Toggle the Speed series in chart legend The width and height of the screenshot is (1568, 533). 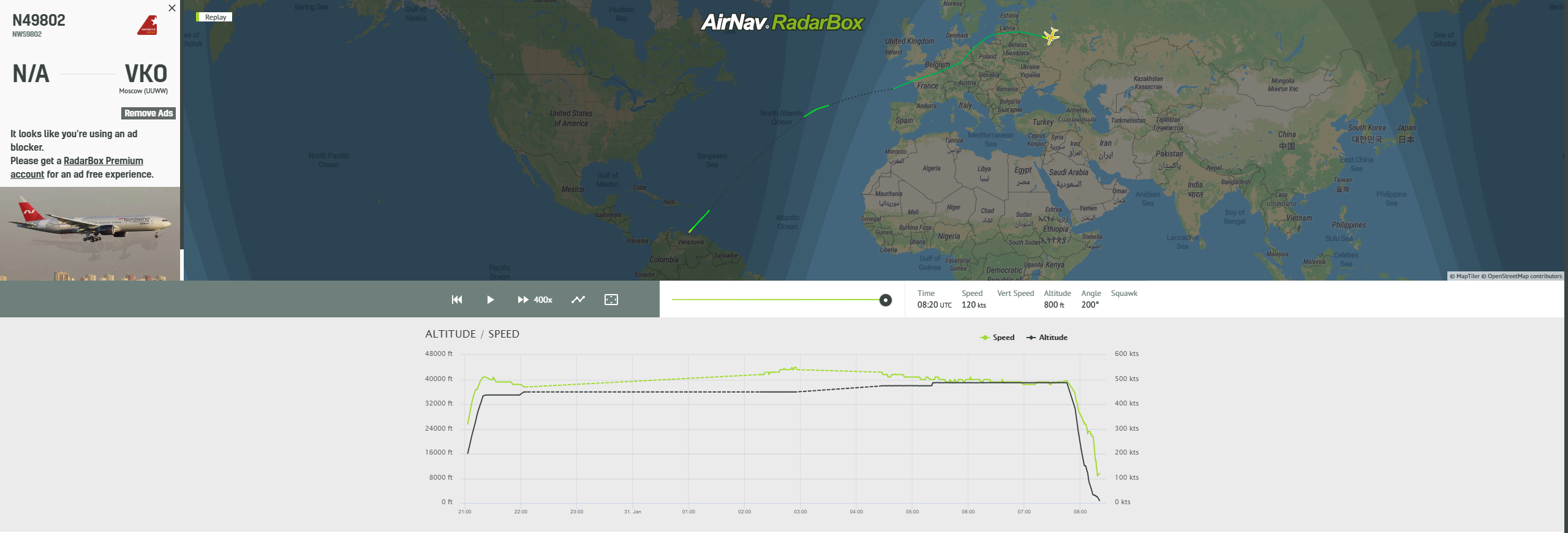(998, 338)
